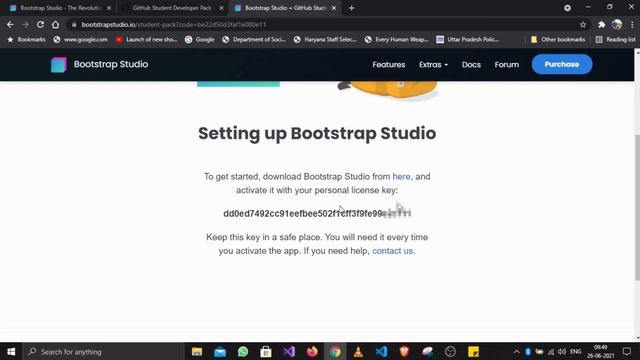The height and width of the screenshot is (360, 640).
Task: Click the ENG language indicator
Action: pos(576,351)
